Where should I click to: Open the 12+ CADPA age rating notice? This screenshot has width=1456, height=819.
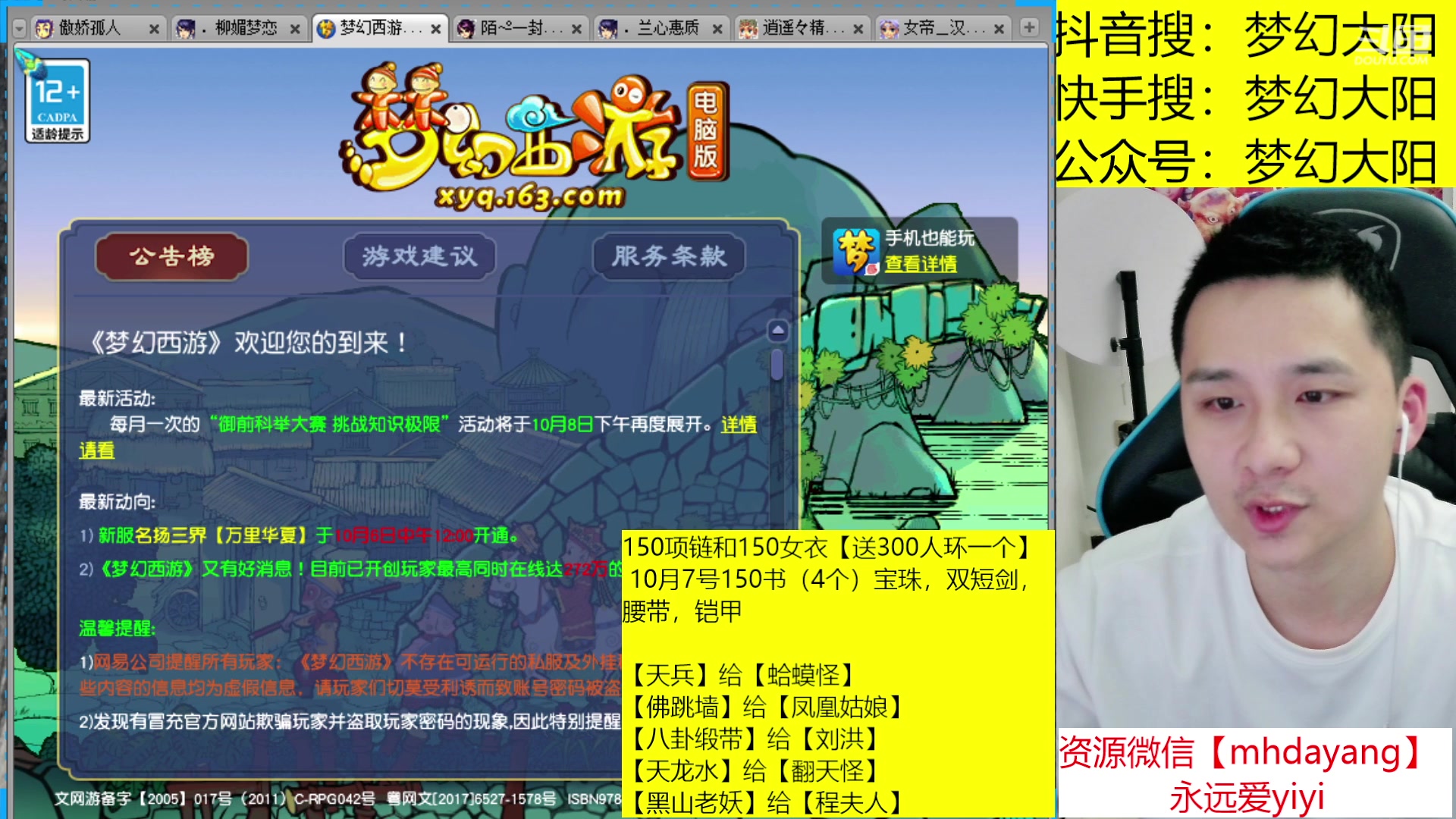coord(58,101)
